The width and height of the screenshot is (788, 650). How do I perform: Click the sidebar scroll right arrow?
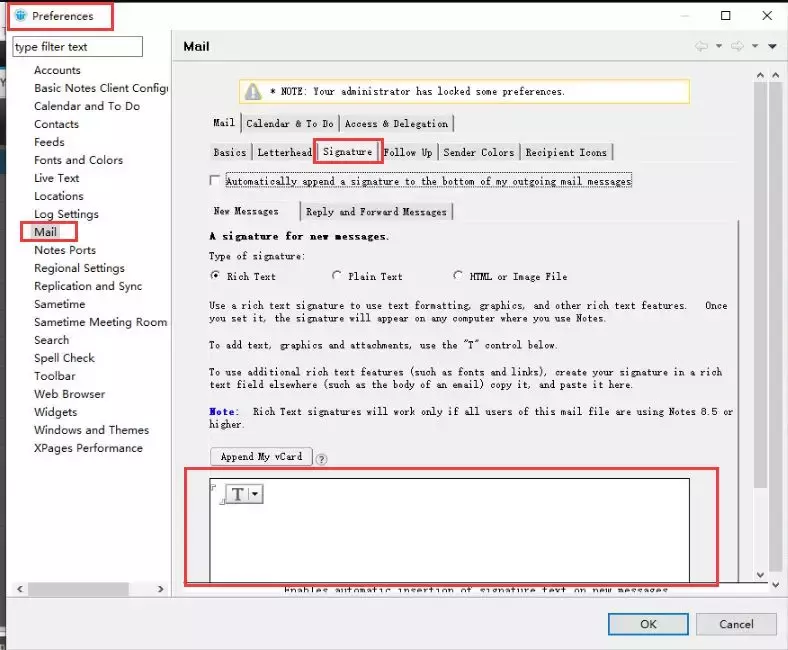pos(160,589)
